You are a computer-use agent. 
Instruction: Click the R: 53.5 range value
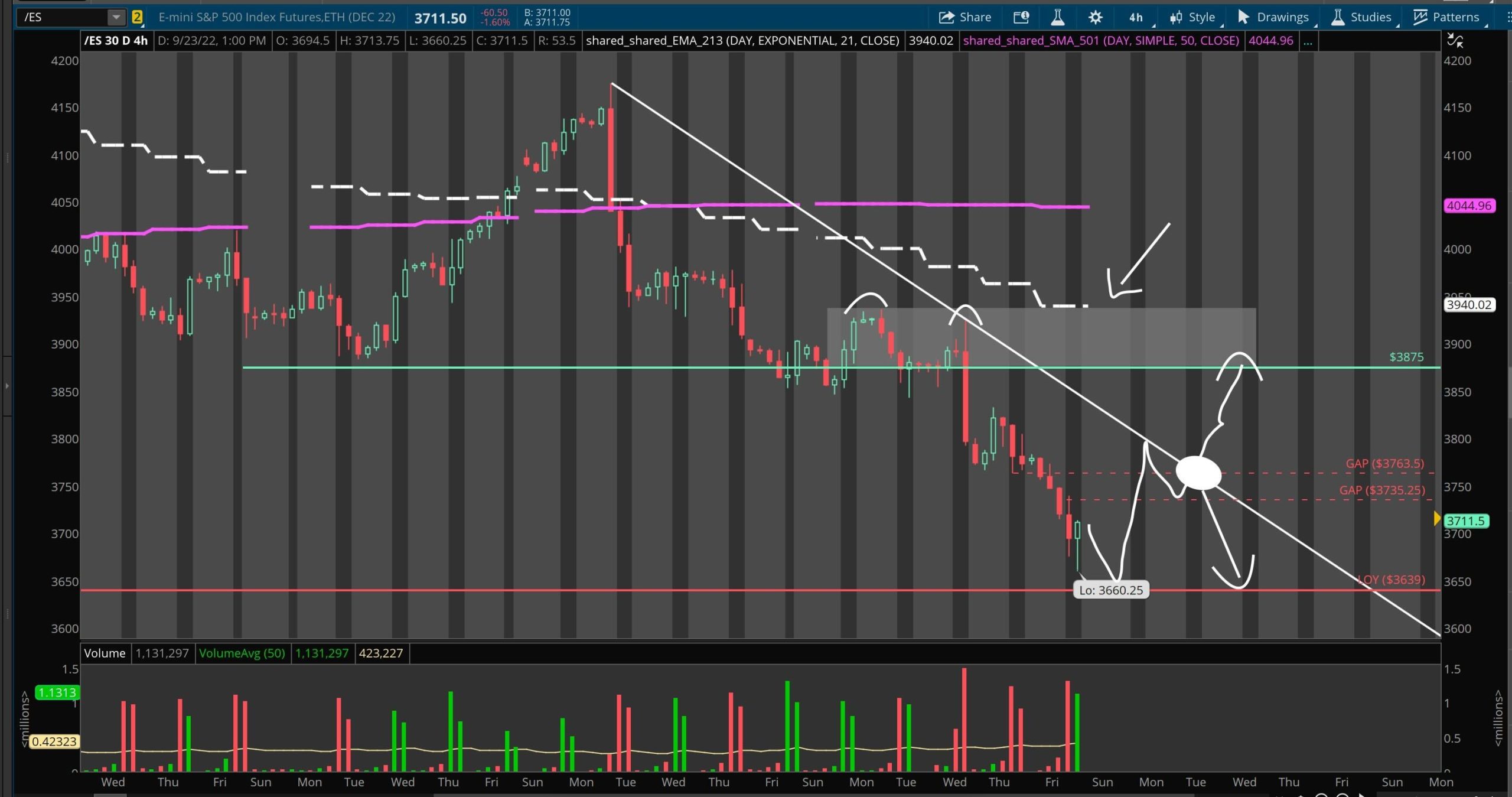[x=556, y=41]
